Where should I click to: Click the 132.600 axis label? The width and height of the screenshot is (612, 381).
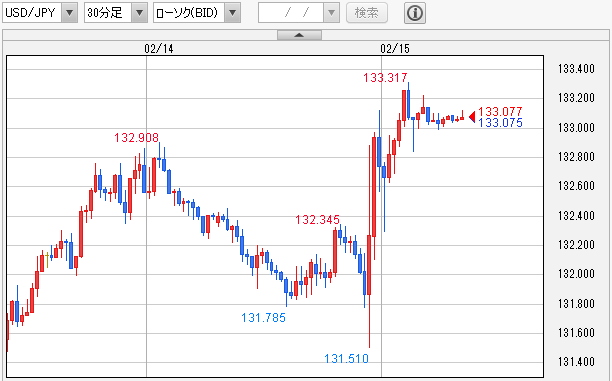point(576,186)
